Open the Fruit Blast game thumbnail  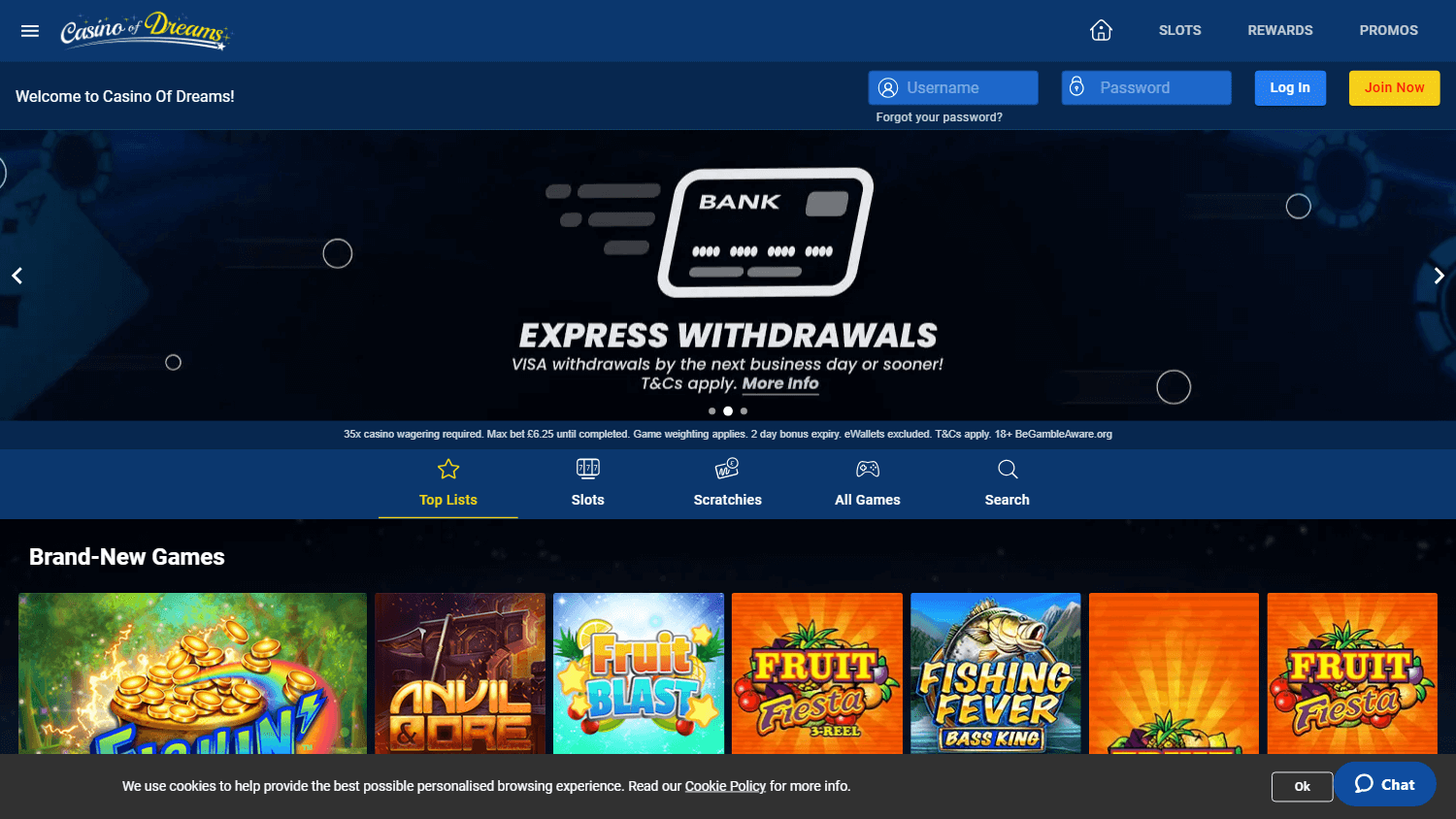(638, 673)
